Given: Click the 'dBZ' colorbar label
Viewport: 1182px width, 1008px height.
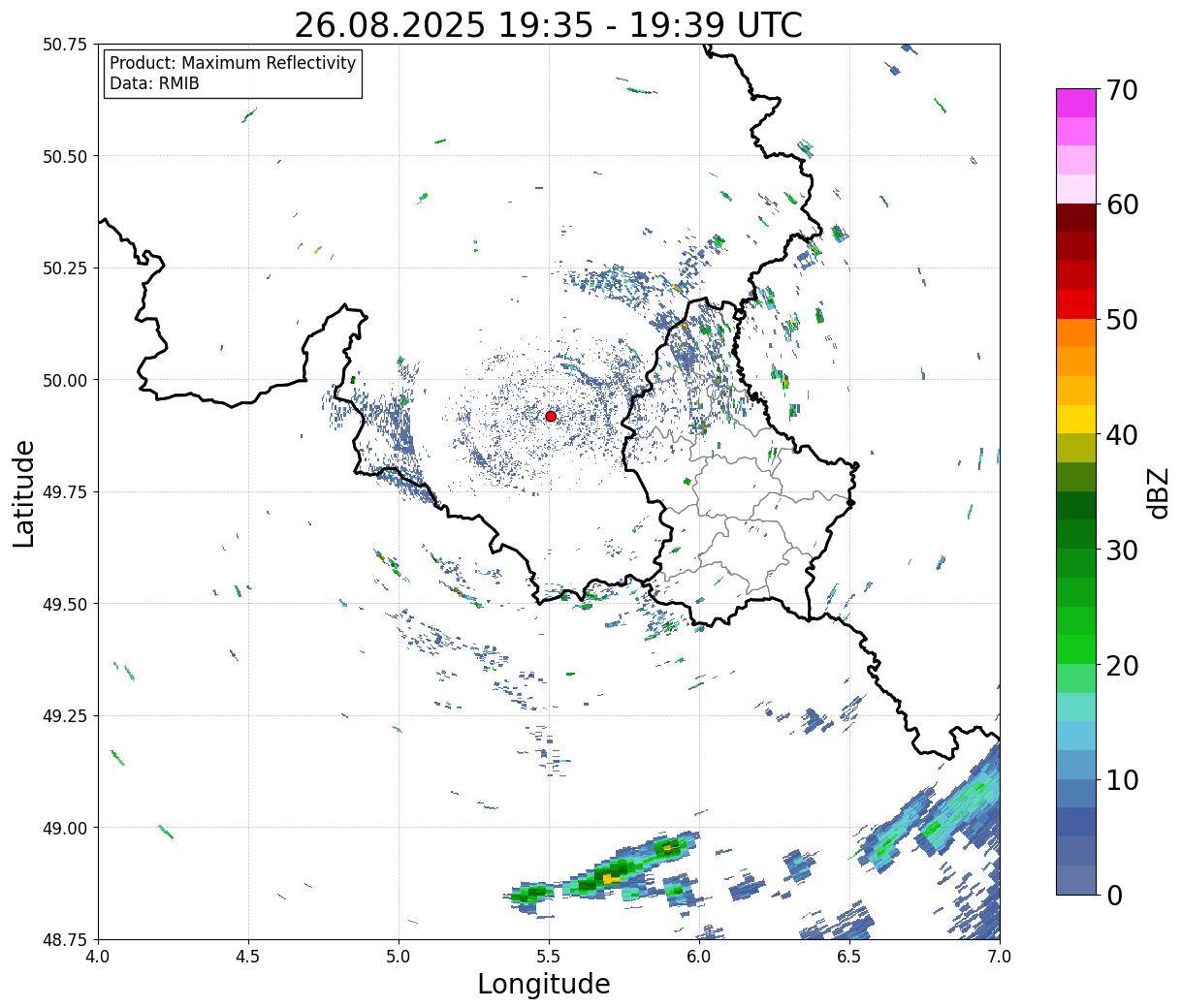Looking at the screenshot, I should (1159, 491).
